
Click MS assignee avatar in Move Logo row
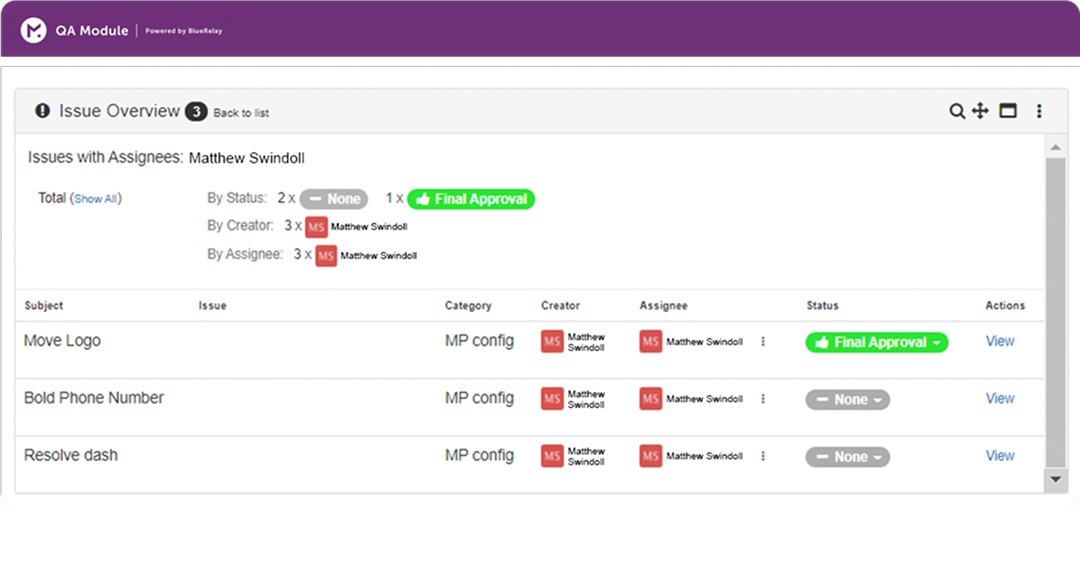pyautogui.click(x=650, y=342)
